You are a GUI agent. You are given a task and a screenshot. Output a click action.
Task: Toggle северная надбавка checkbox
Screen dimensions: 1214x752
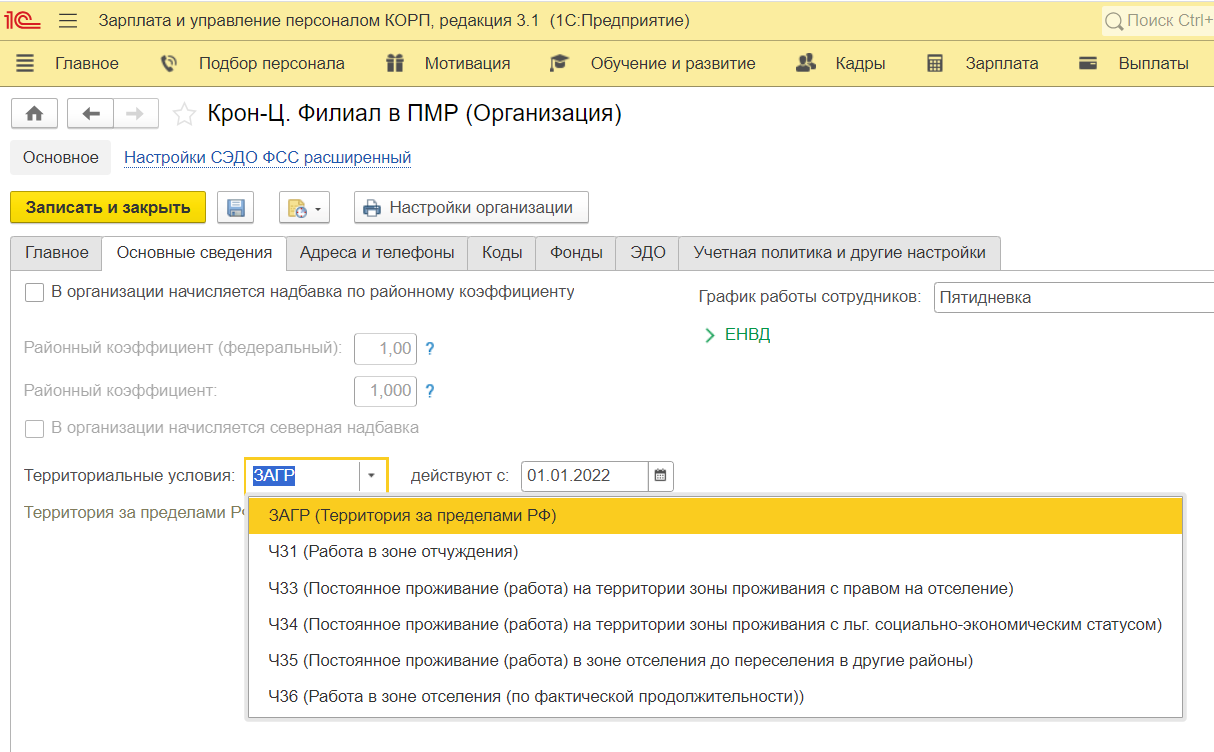pyautogui.click(x=35, y=428)
